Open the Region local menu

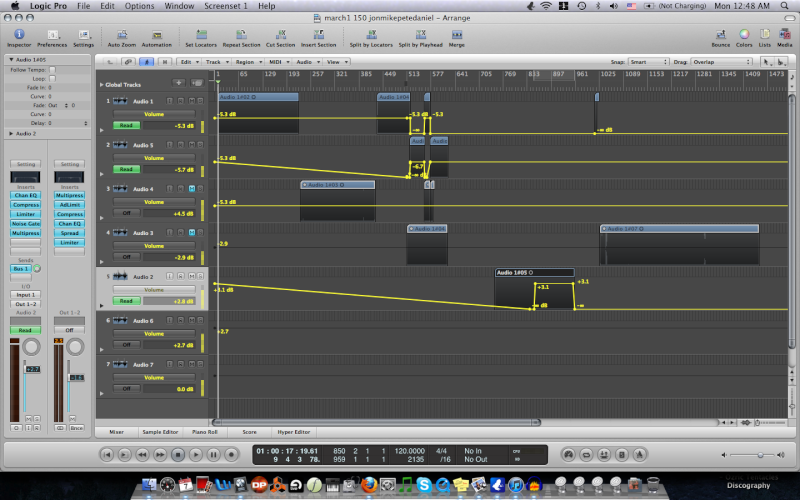[247, 62]
